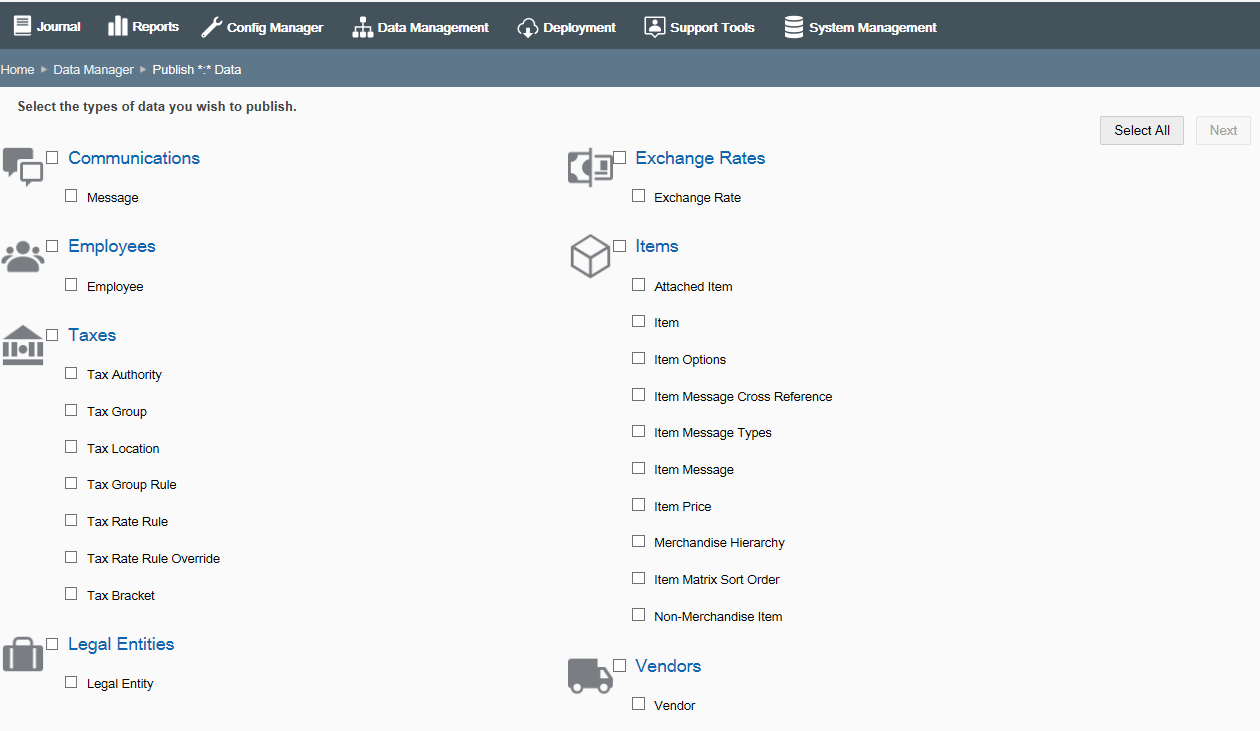Check the Item Price checkbox
Screen dimensions: 1260x731
tap(639, 504)
